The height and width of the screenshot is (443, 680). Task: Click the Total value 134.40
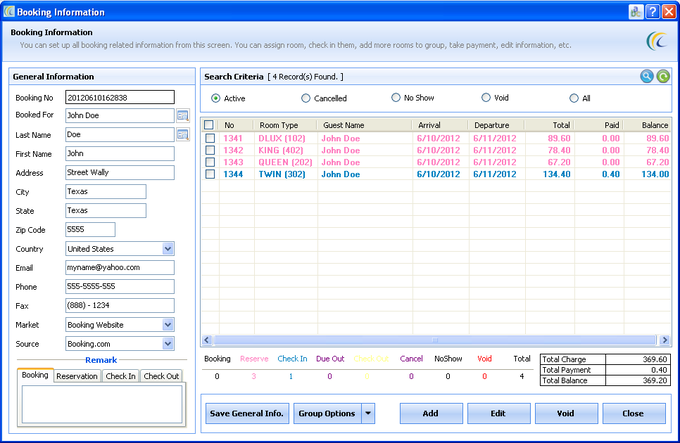coord(557,174)
